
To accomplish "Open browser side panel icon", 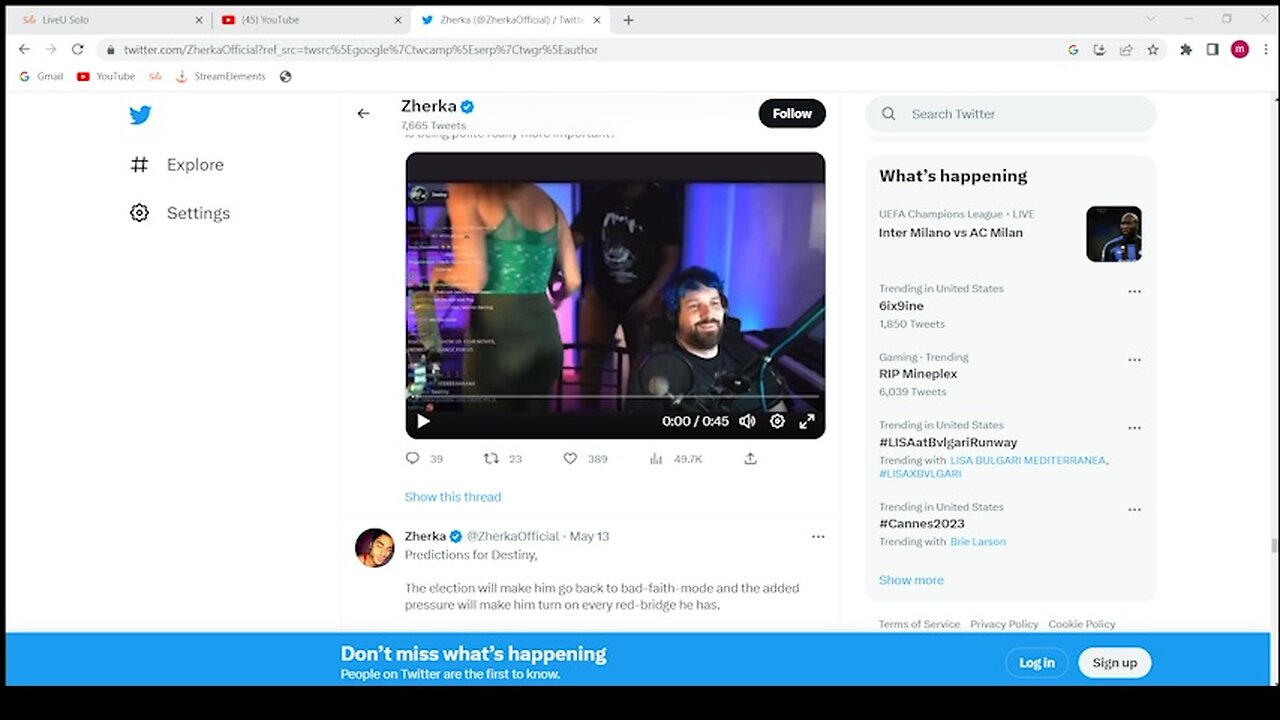I will [1212, 49].
